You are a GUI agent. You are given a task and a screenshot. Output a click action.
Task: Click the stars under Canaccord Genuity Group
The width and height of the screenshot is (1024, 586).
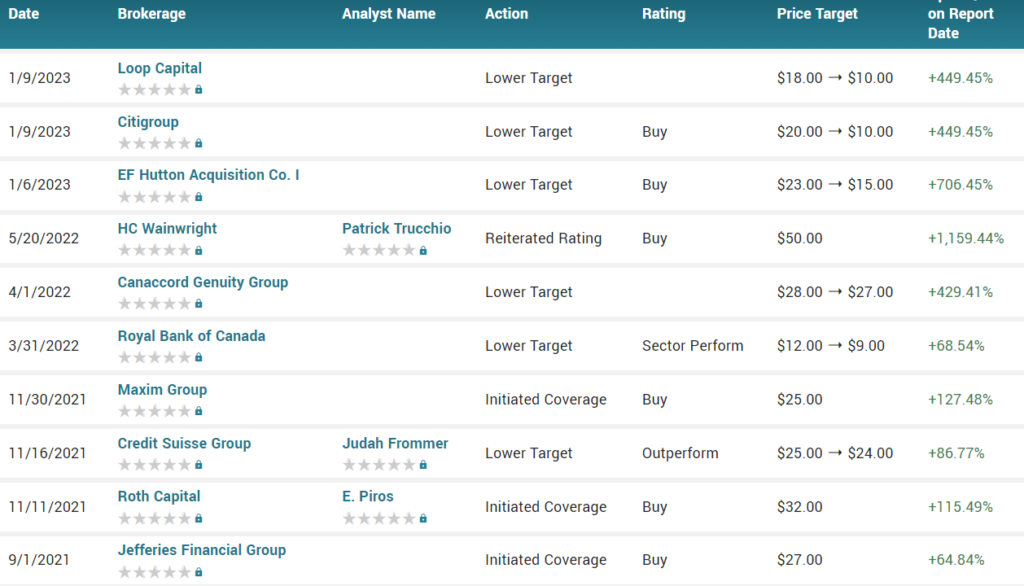pyautogui.click(x=154, y=304)
